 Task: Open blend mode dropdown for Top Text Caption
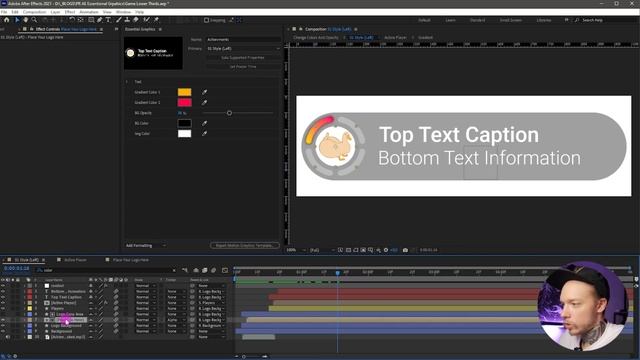[x=146, y=297]
